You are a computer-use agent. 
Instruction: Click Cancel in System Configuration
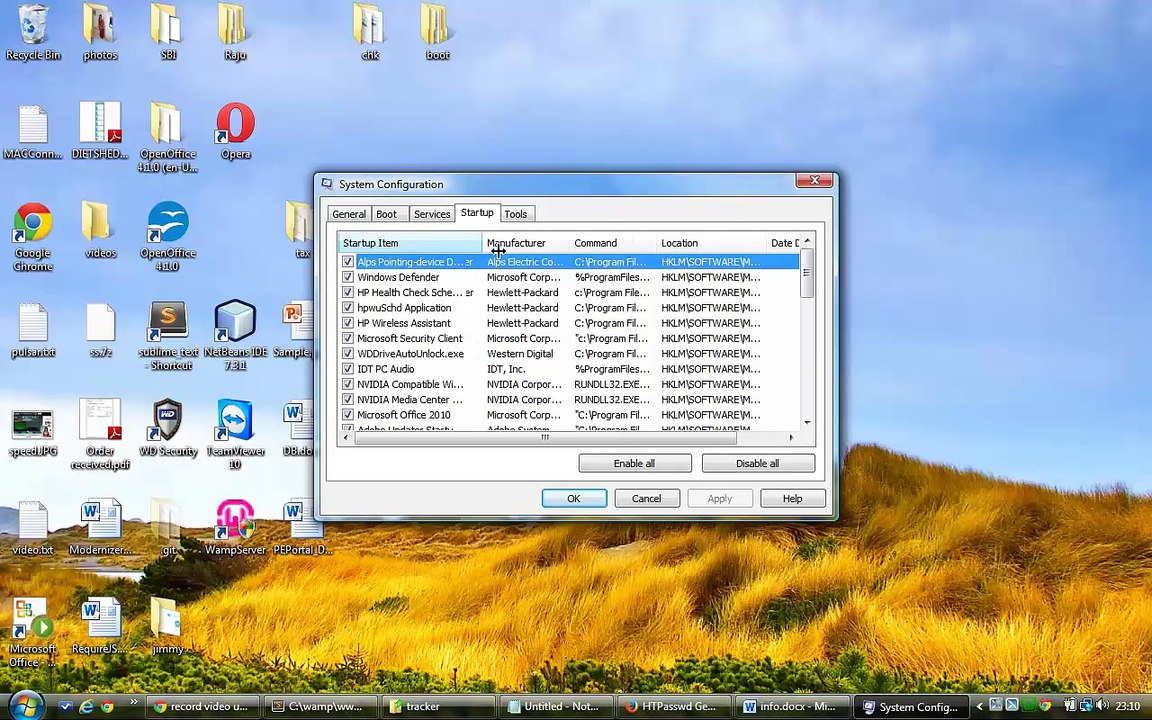click(647, 498)
